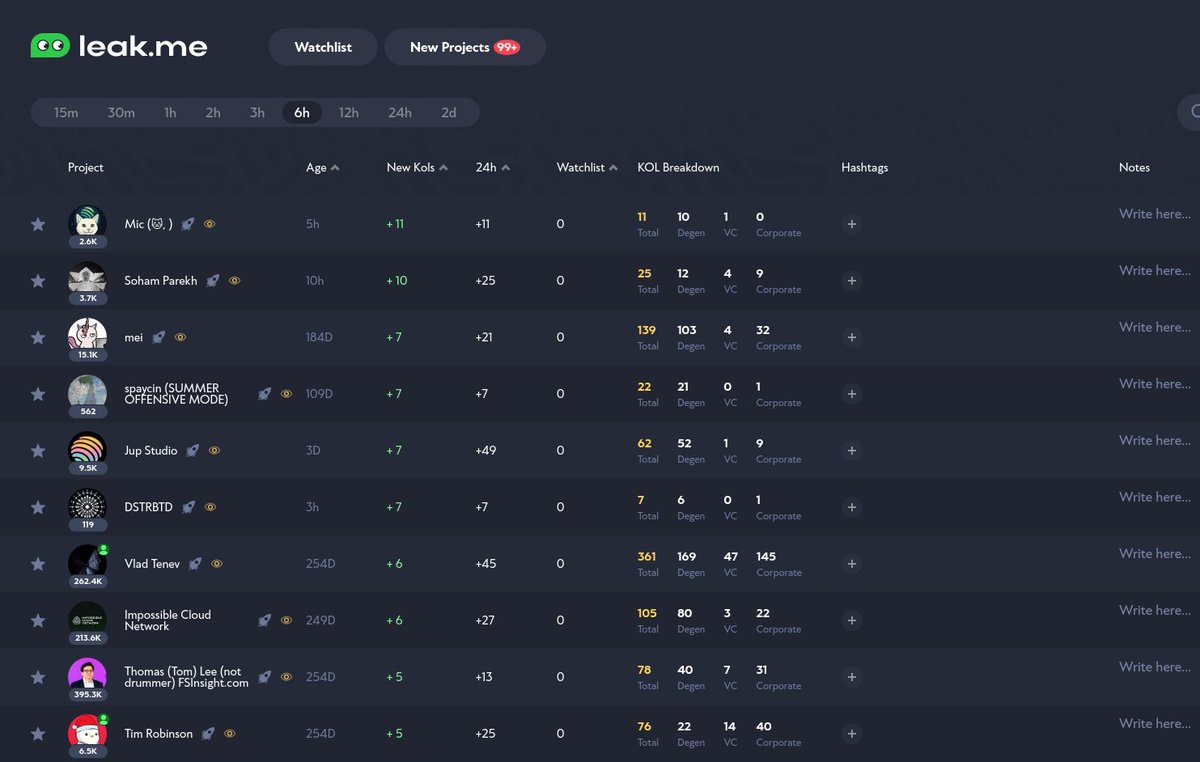Click the +49 24h value for Jup Studio

tap(486, 451)
